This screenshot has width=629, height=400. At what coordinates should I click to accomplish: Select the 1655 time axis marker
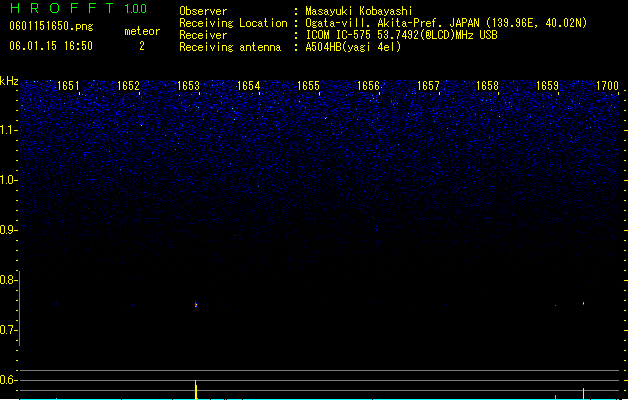click(308, 86)
